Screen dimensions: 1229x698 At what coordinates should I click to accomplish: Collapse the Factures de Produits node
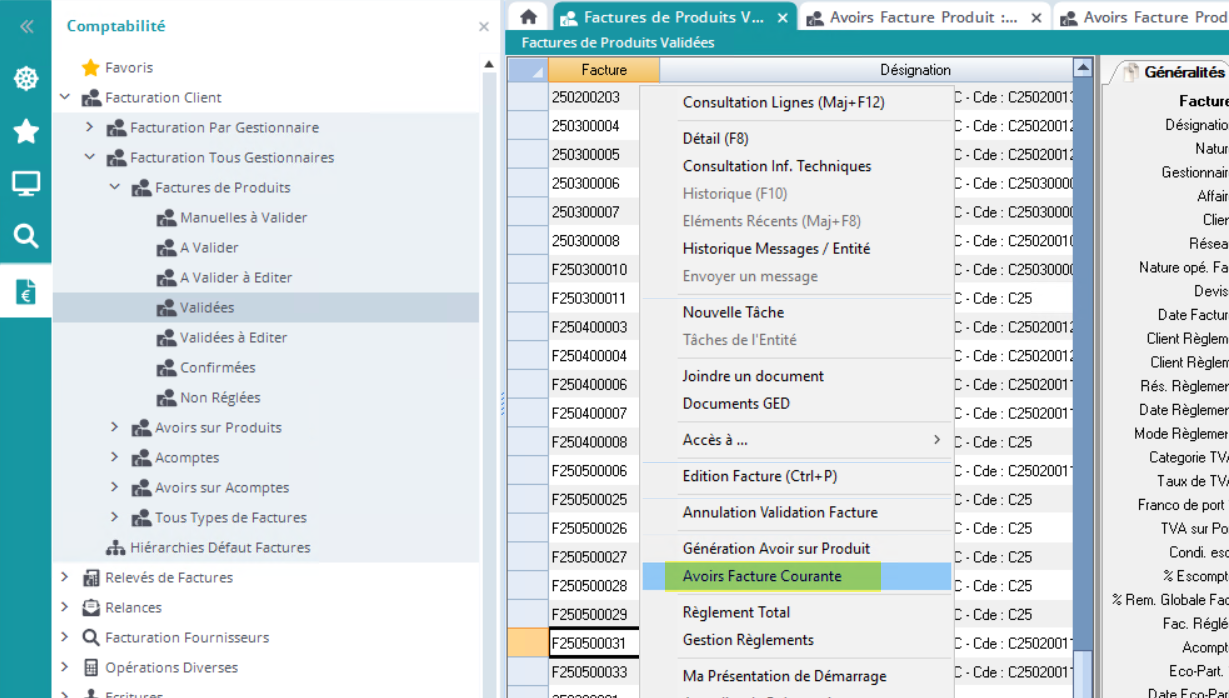115,187
